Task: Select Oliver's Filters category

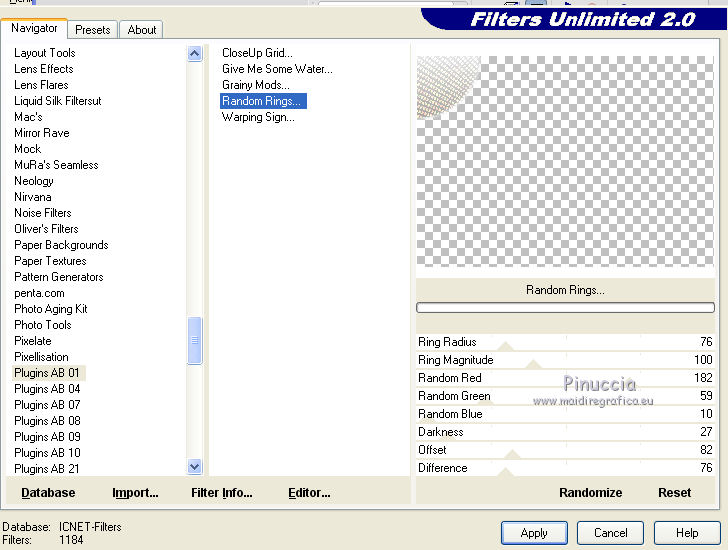Action: point(46,229)
